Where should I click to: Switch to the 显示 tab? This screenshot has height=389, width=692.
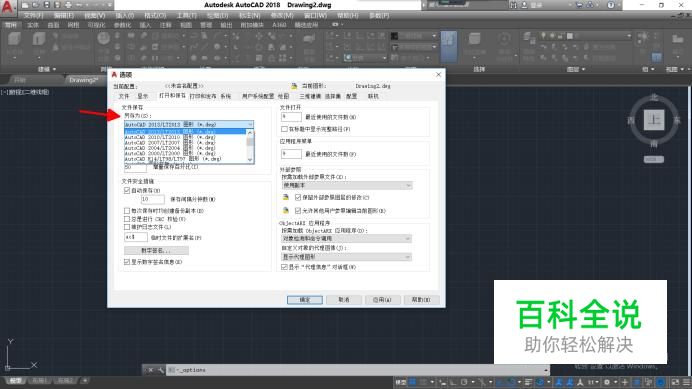(x=143, y=96)
